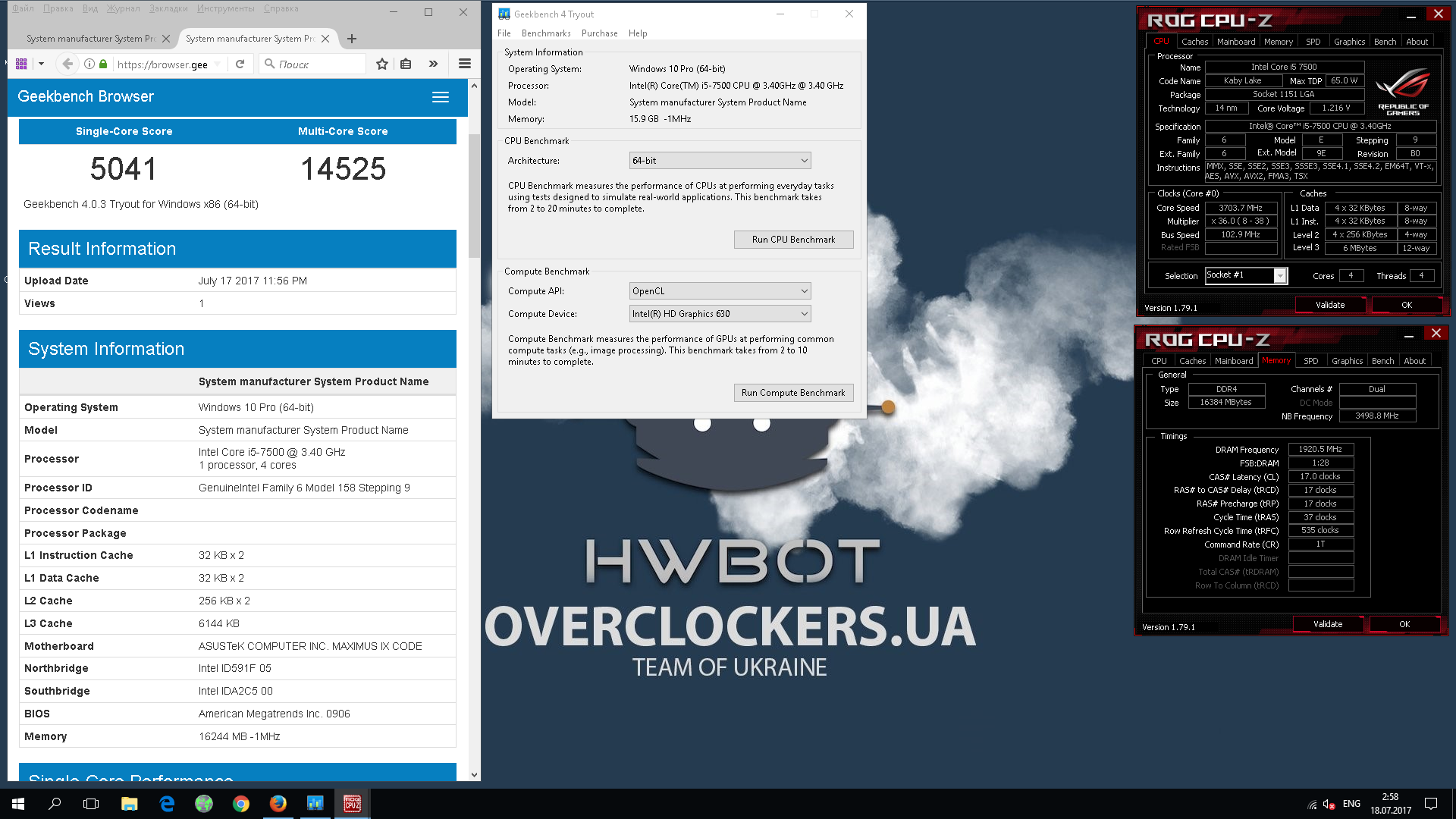1456x819 pixels.
Task: Open the Geekbench Browser hamburger menu
Action: coord(441,97)
